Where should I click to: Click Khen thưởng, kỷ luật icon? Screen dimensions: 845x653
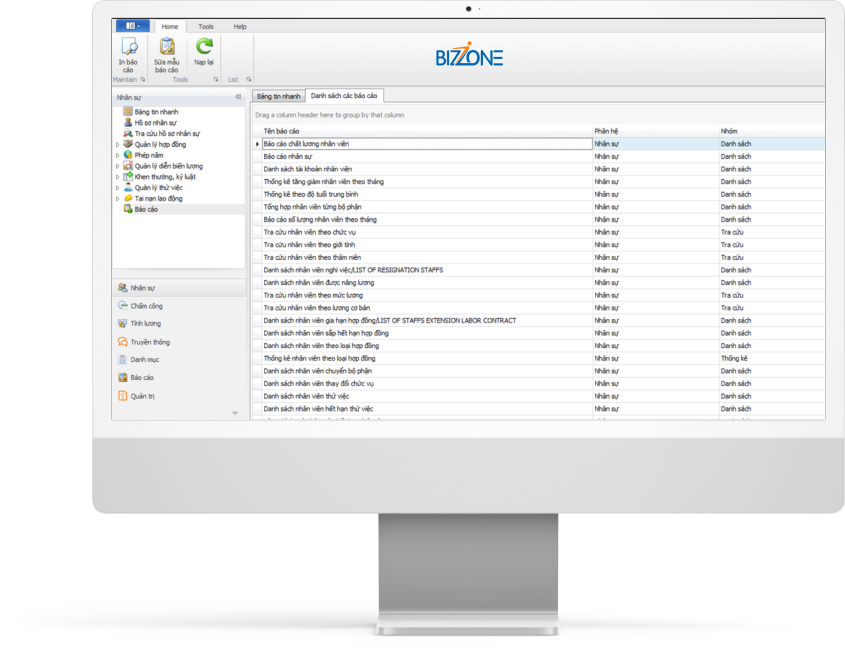[x=128, y=176]
